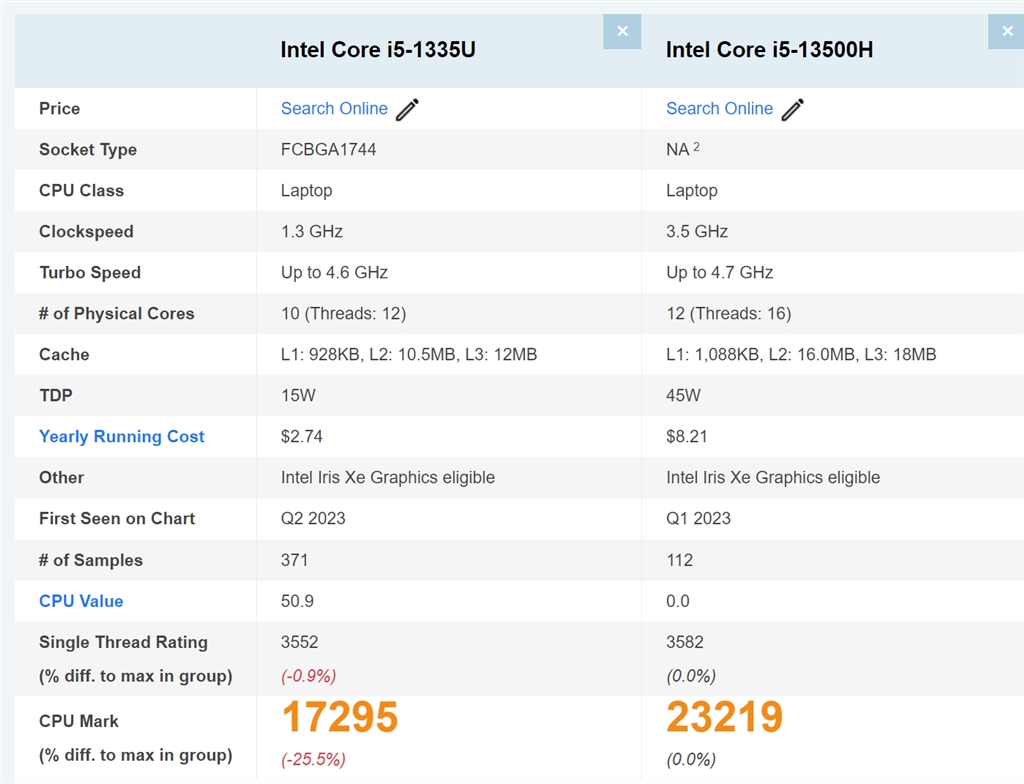
Task: Click the pencil icon for i5-13500H price
Action: (x=792, y=110)
